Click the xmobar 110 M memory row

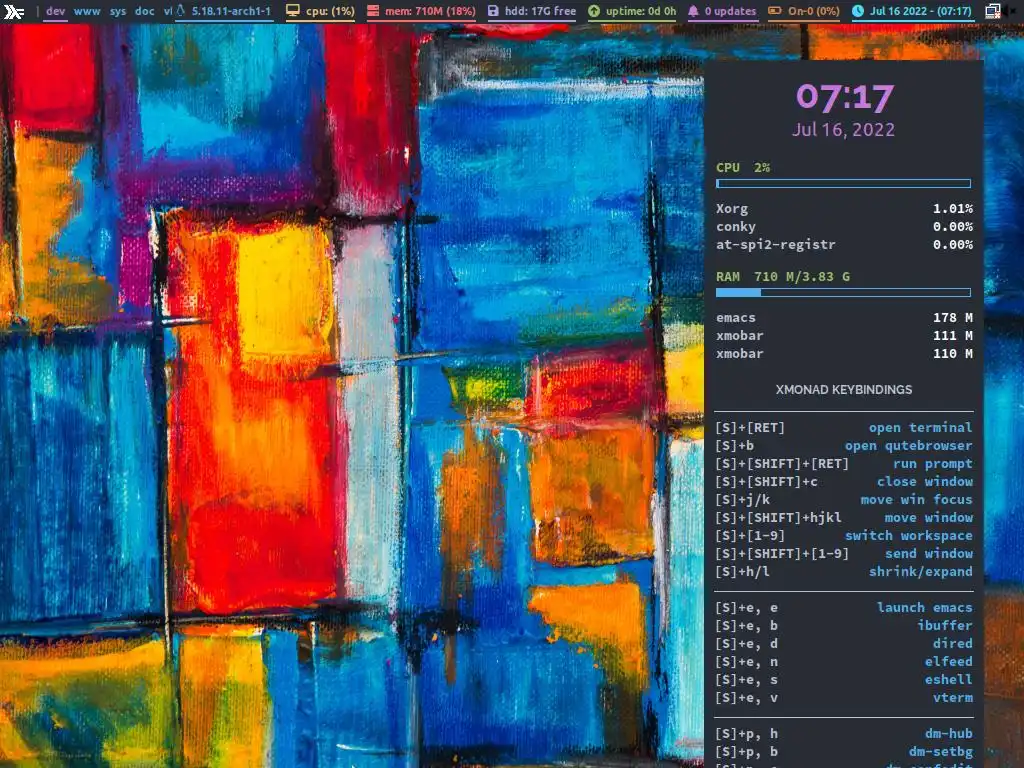(844, 354)
